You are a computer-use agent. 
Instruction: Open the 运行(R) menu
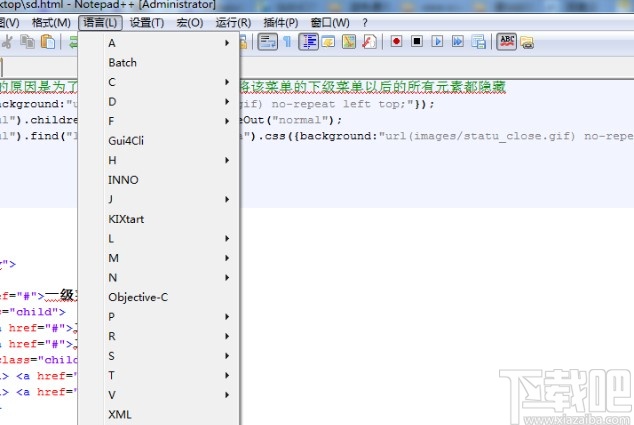[233, 23]
